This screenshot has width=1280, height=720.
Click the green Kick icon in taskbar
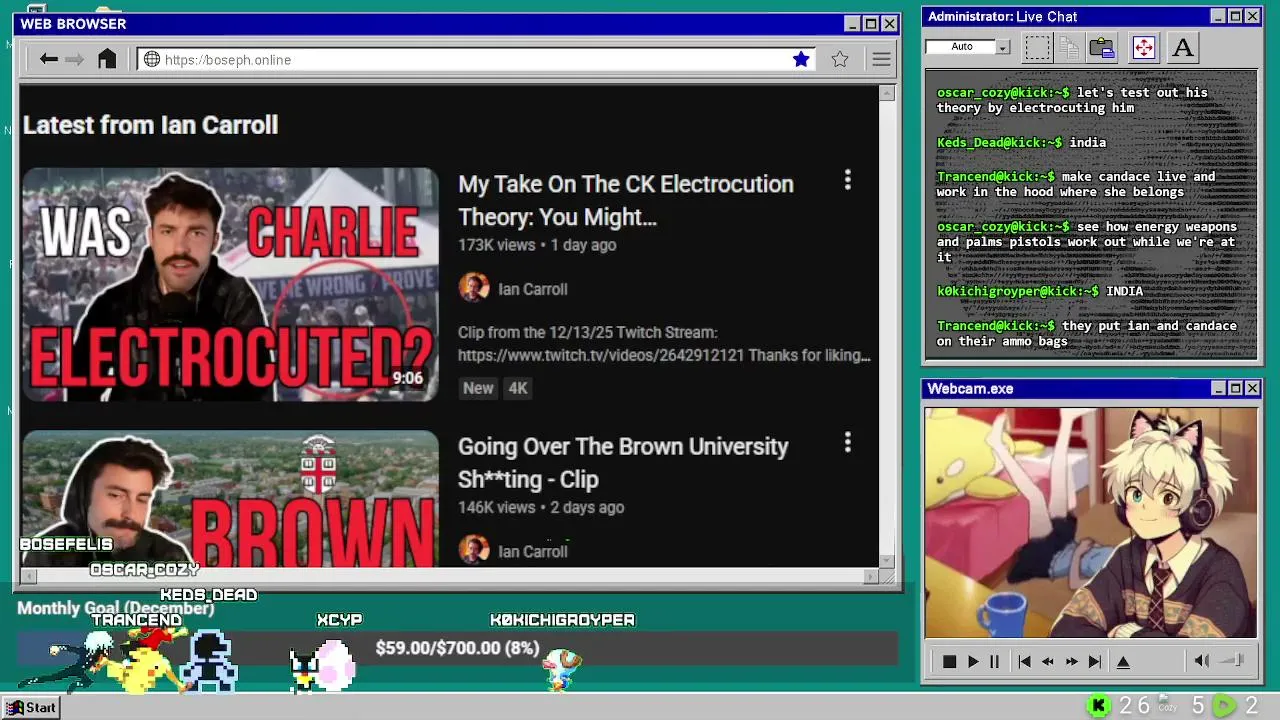(x=1098, y=706)
